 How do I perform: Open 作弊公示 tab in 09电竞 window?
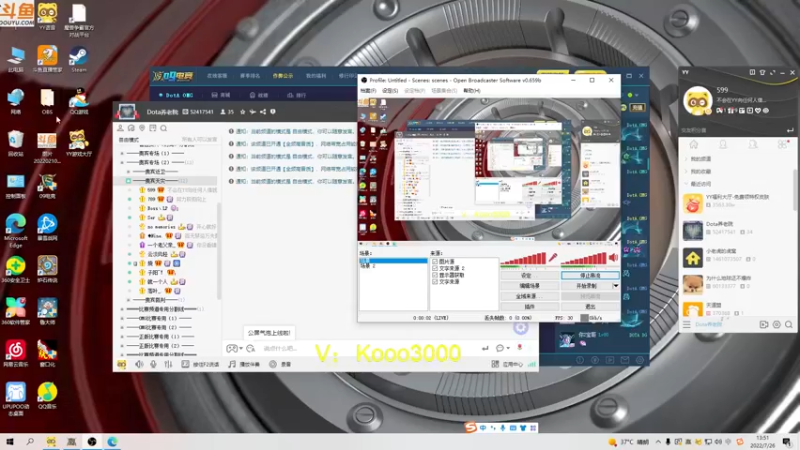[283, 76]
